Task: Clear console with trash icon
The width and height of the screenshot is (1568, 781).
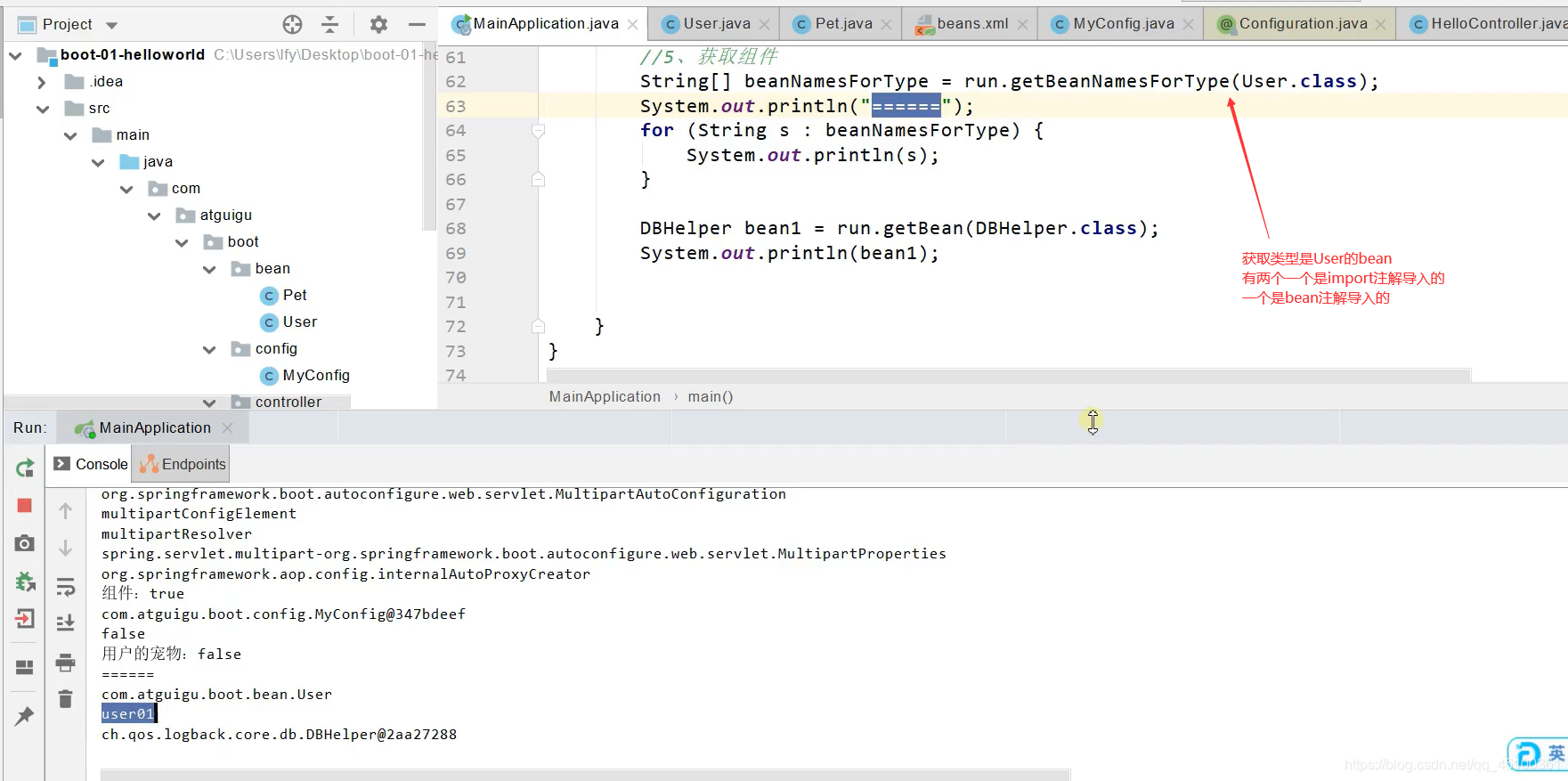Action: tap(65, 699)
